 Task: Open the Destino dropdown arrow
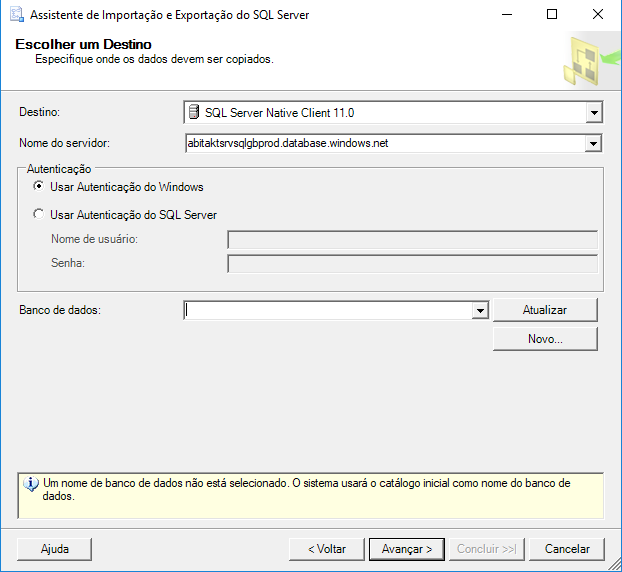pyautogui.click(x=594, y=113)
